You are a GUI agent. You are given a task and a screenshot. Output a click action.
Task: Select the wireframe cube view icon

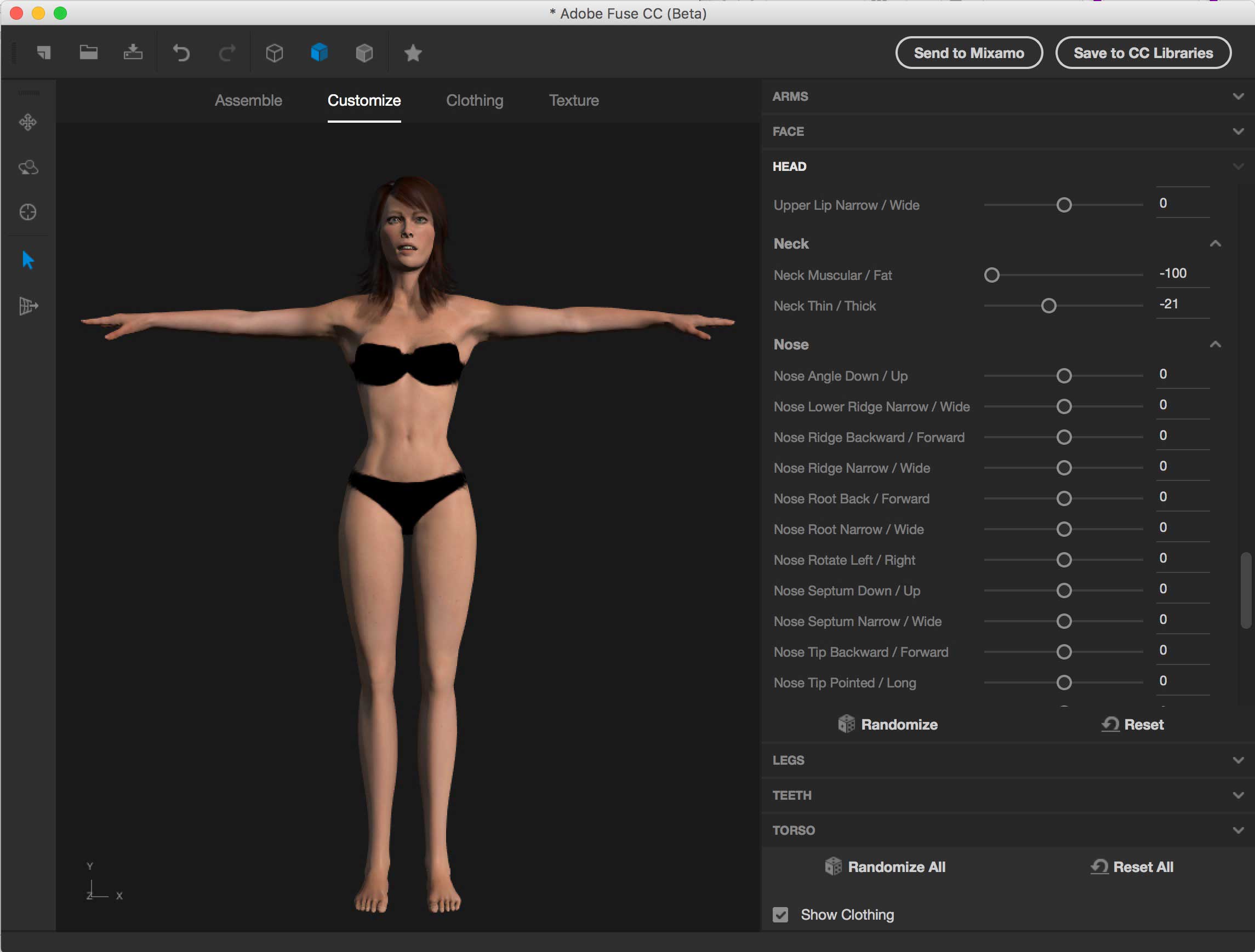(274, 53)
